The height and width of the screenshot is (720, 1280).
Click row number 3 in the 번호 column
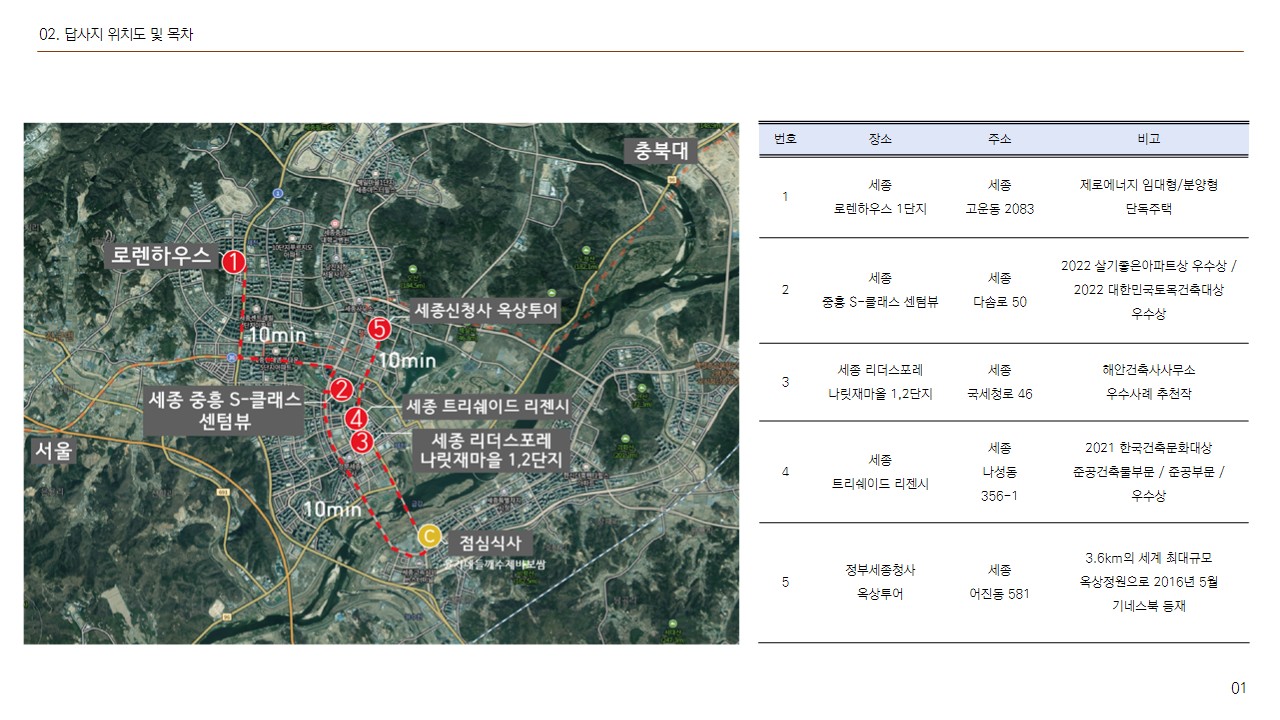coord(785,382)
